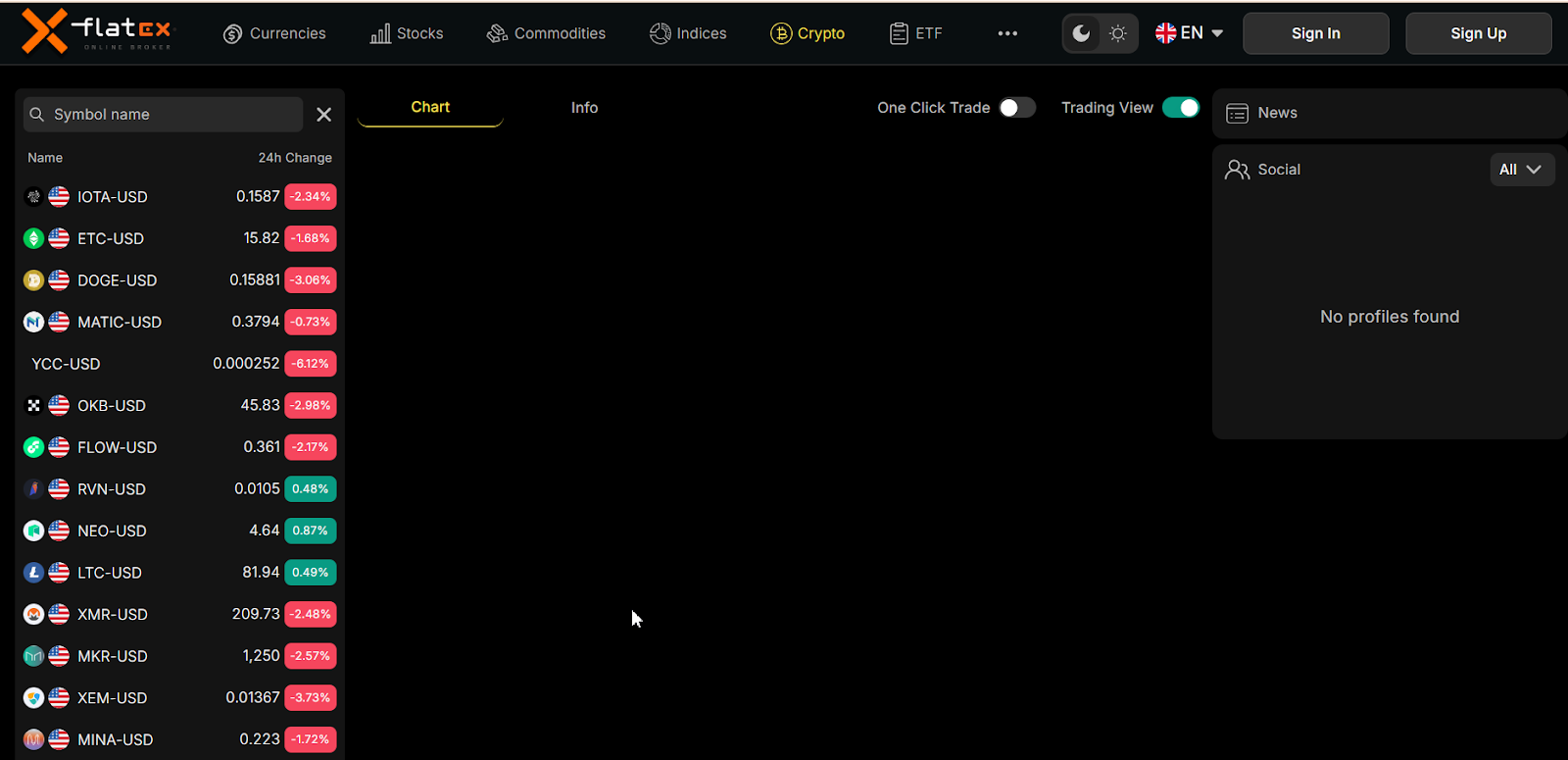Click the XEM coin icon

[x=33, y=698]
